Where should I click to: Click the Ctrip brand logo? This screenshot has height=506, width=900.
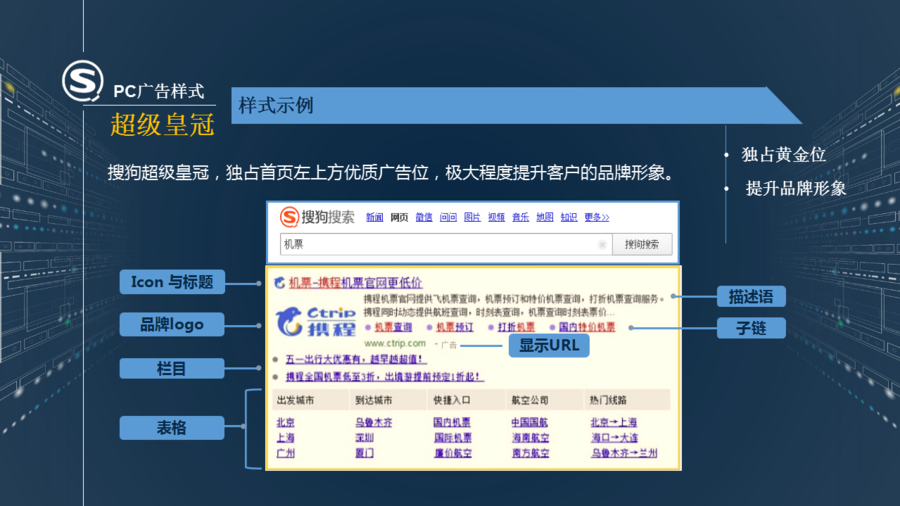tap(316, 321)
